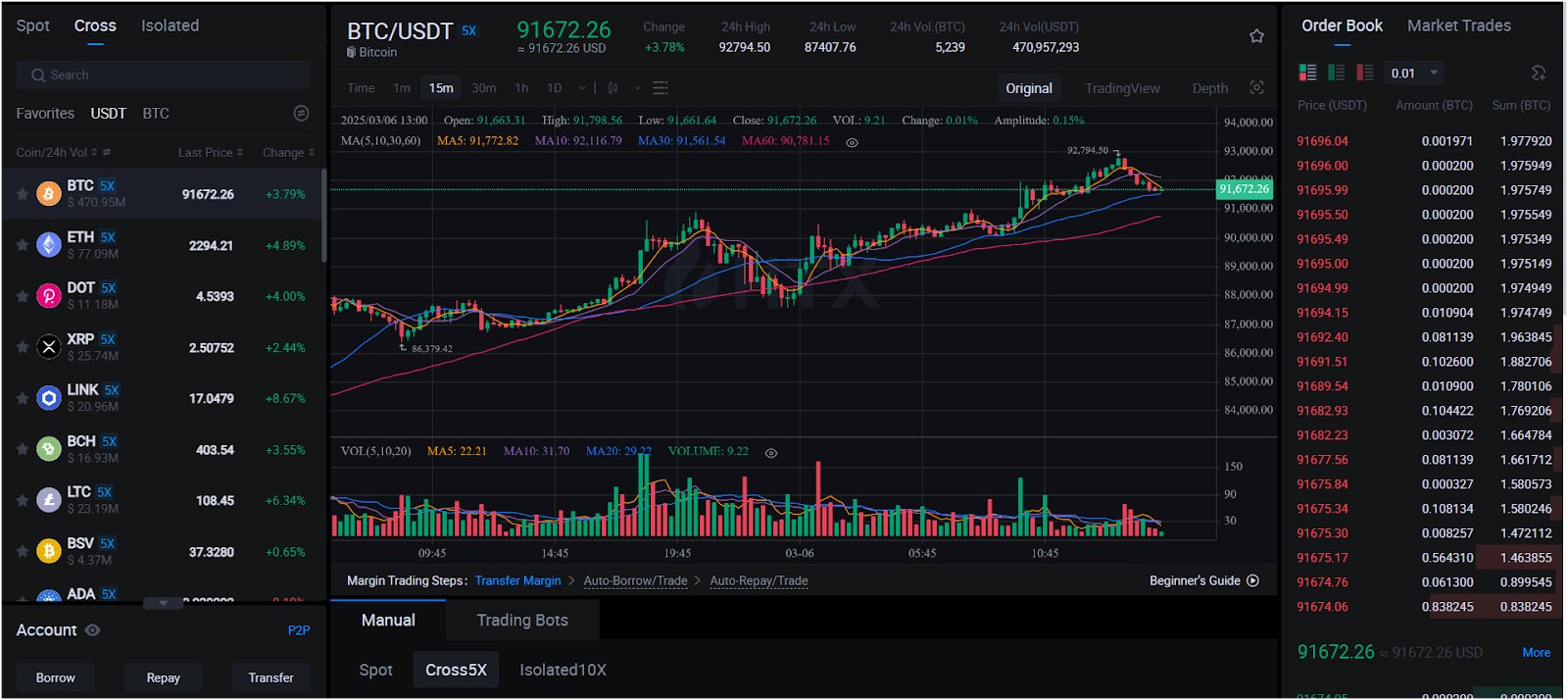Select the 30m chart interval
1568x700 pixels.
483,88
